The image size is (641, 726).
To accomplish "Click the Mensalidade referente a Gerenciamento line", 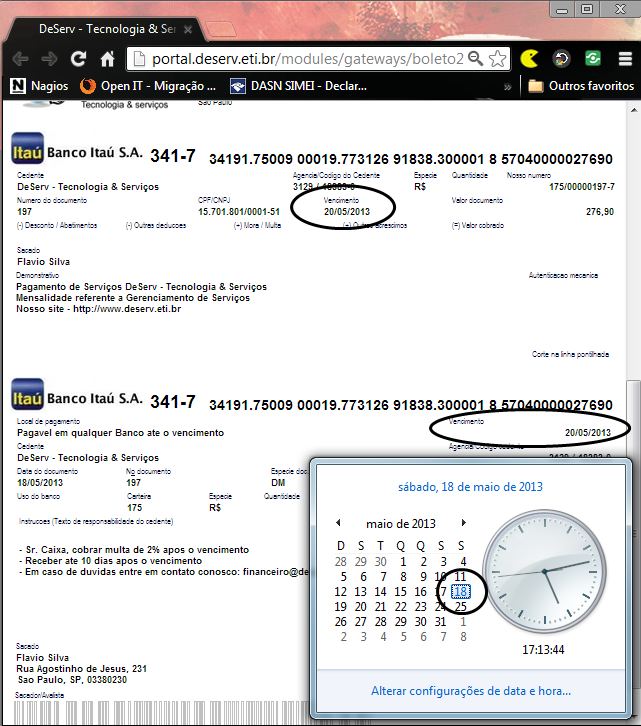I will [133, 298].
